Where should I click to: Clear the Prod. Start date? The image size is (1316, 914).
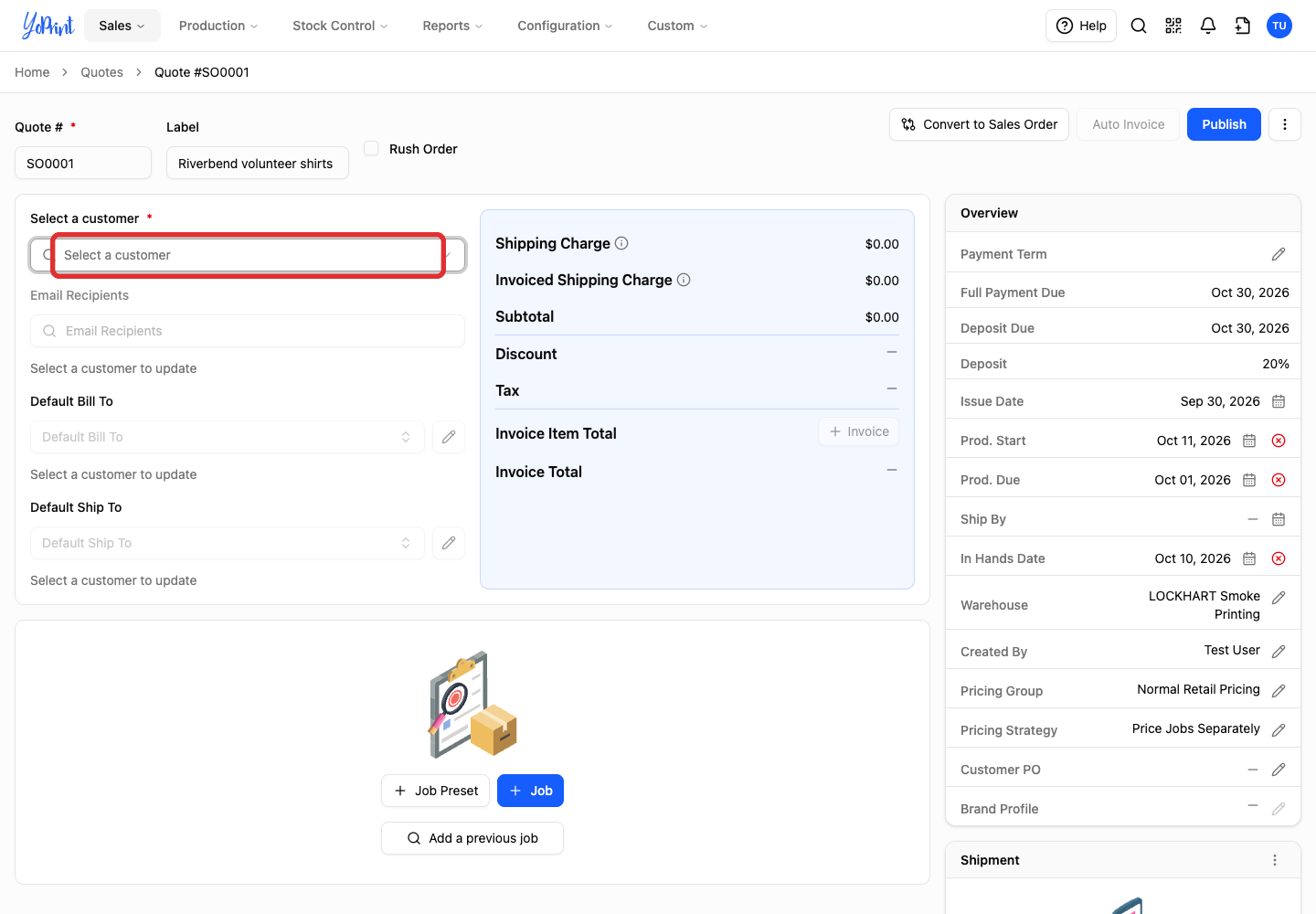[1279, 441]
